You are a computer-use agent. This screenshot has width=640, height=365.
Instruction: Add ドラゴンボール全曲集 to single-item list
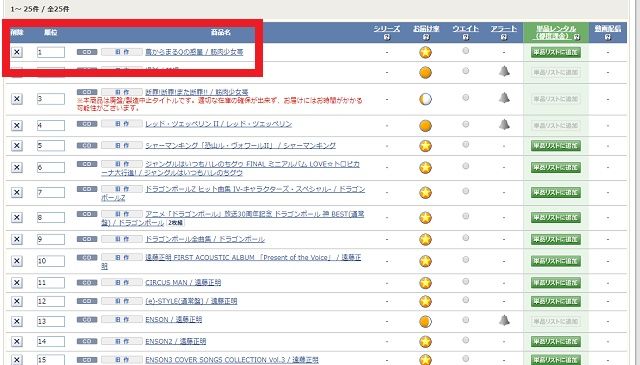click(x=556, y=239)
